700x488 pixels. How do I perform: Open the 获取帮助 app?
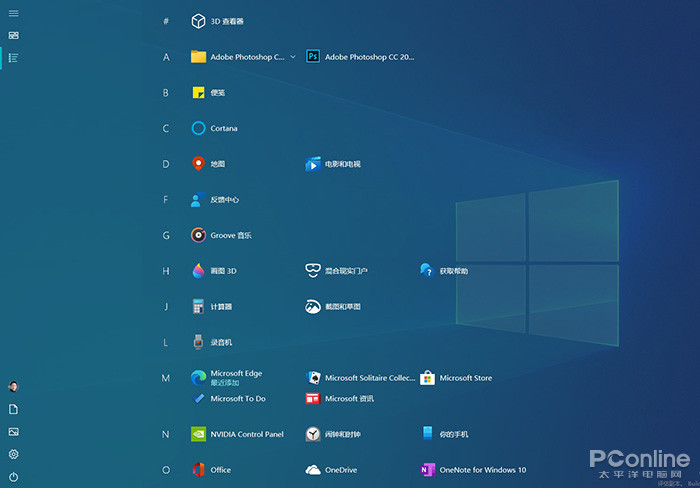(x=444, y=271)
